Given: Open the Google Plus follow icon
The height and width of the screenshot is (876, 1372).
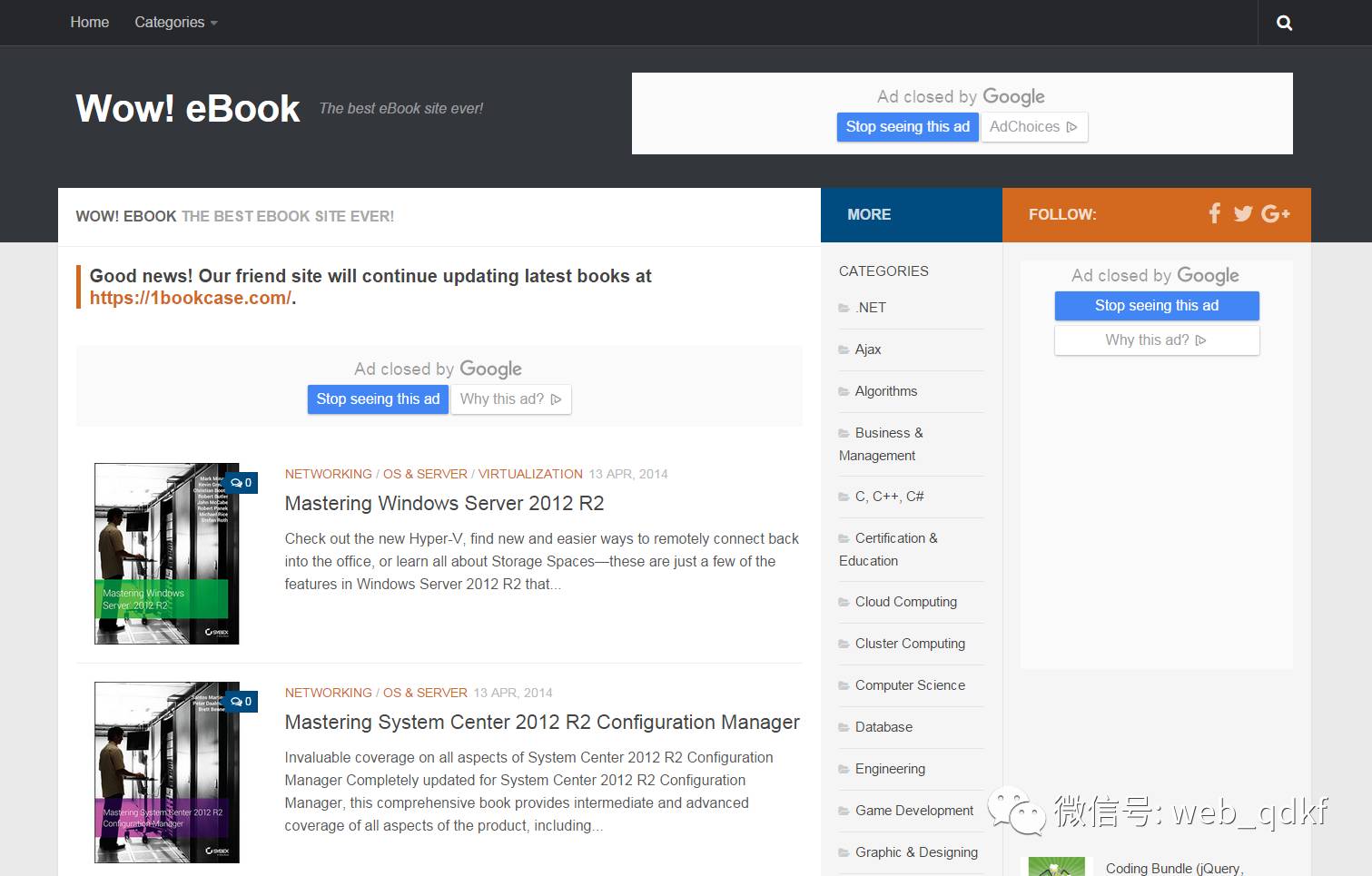Looking at the screenshot, I should point(1275,213).
